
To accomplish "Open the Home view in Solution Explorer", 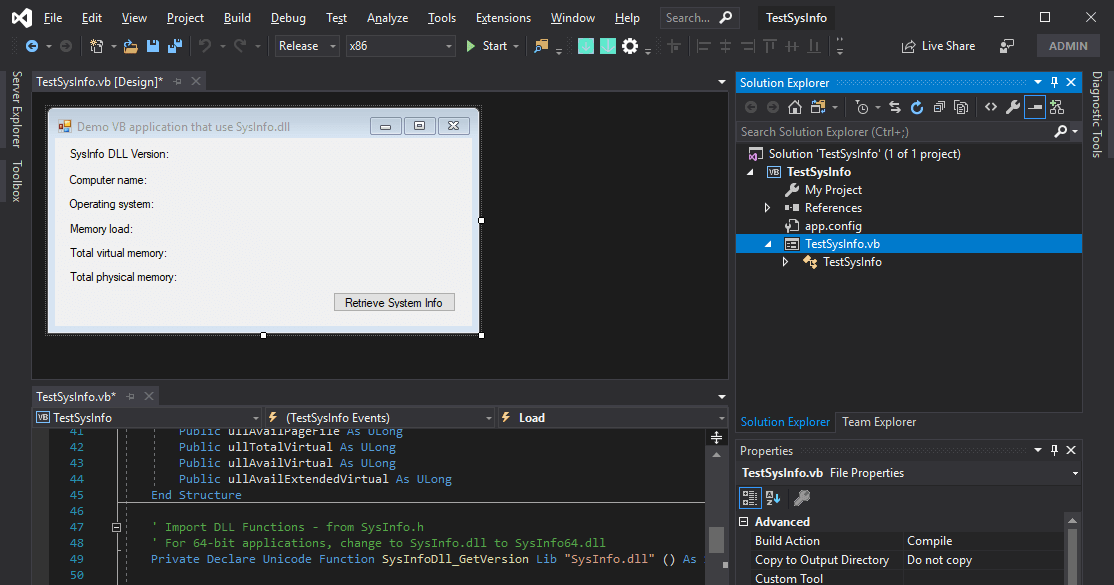I will [x=795, y=107].
